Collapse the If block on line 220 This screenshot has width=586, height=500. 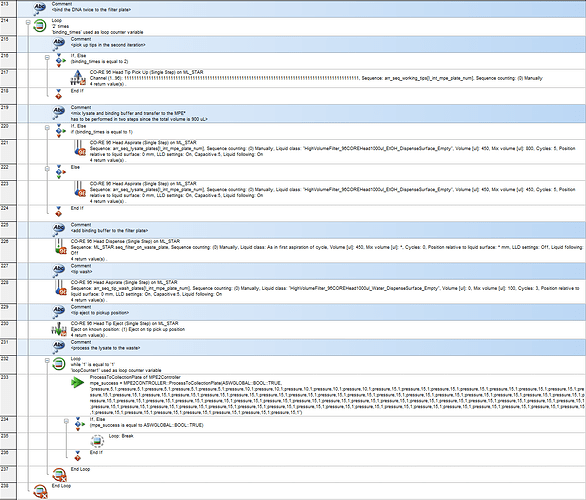pyautogui.click(x=47, y=128)
